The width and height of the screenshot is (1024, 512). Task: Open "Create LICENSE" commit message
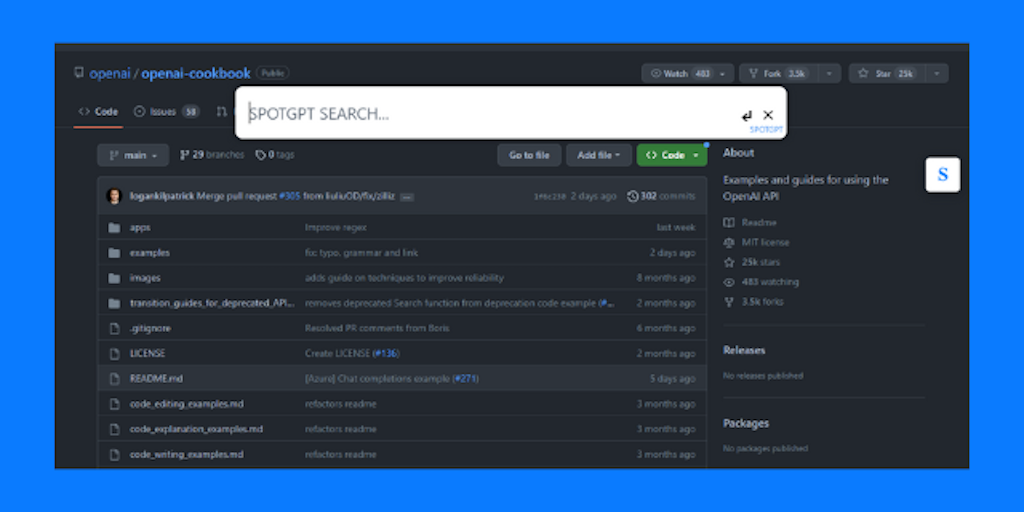click(x=338, y=353)
